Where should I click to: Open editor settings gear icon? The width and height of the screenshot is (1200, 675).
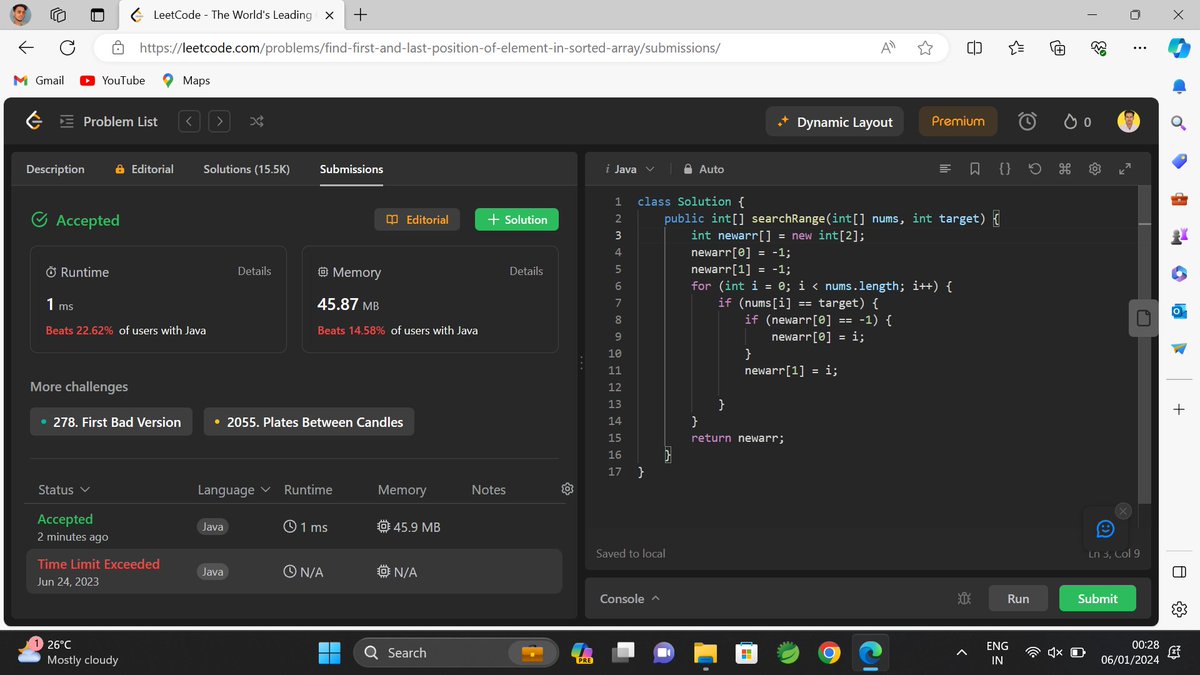point(1095,169)
